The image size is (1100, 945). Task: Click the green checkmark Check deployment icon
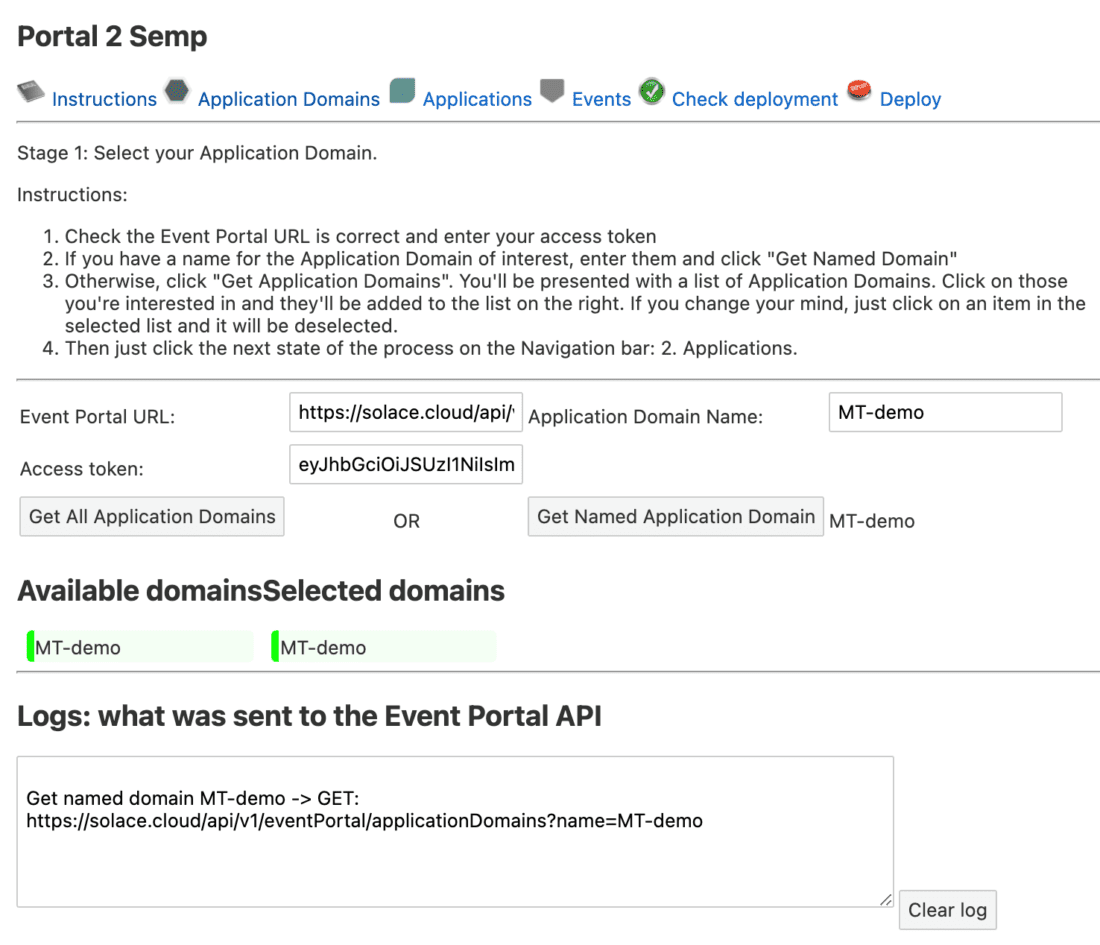651,91
